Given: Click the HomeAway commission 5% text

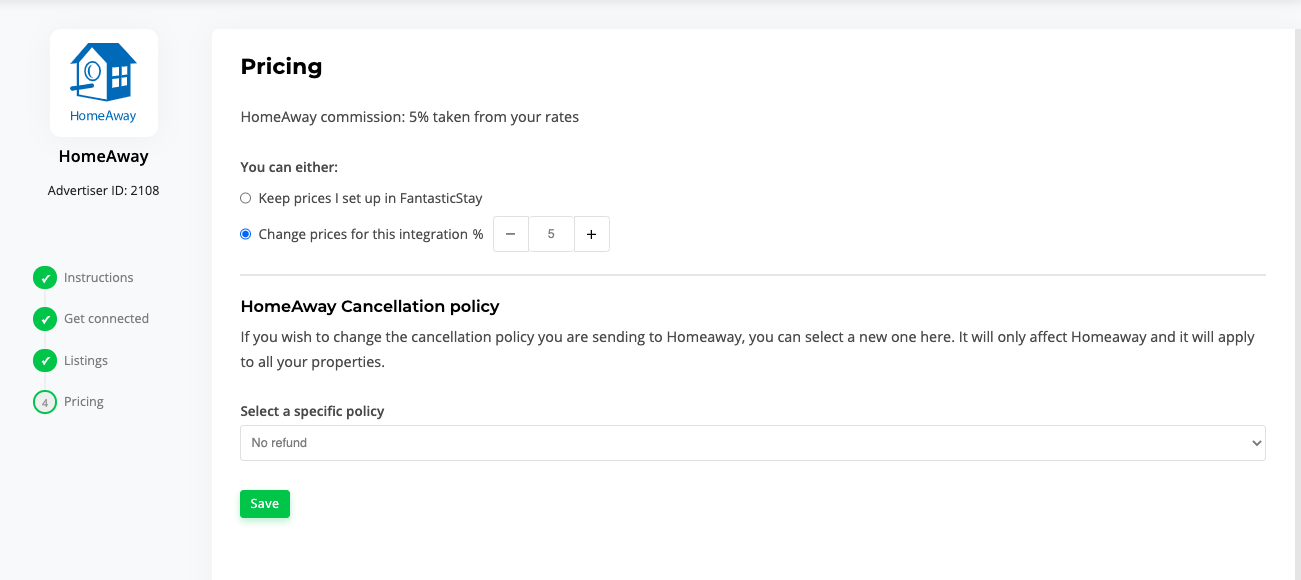Looking at the screenshot, I should click(410, 117).
